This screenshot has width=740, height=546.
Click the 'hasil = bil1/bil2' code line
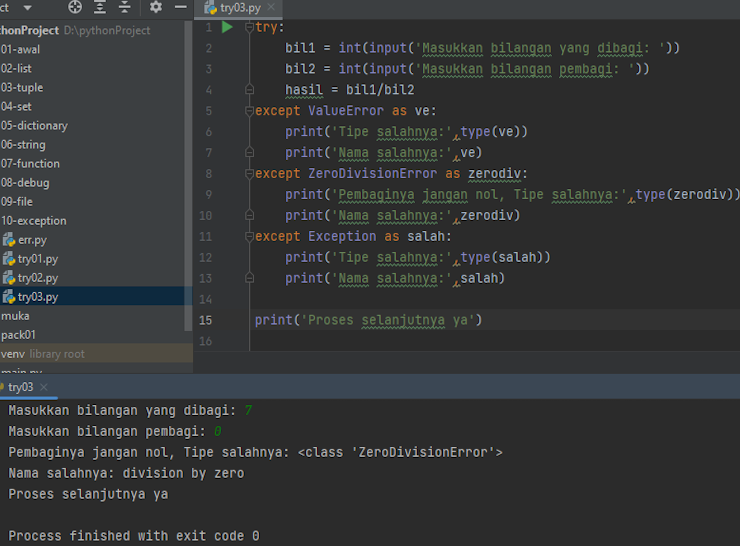click(349, 90)
